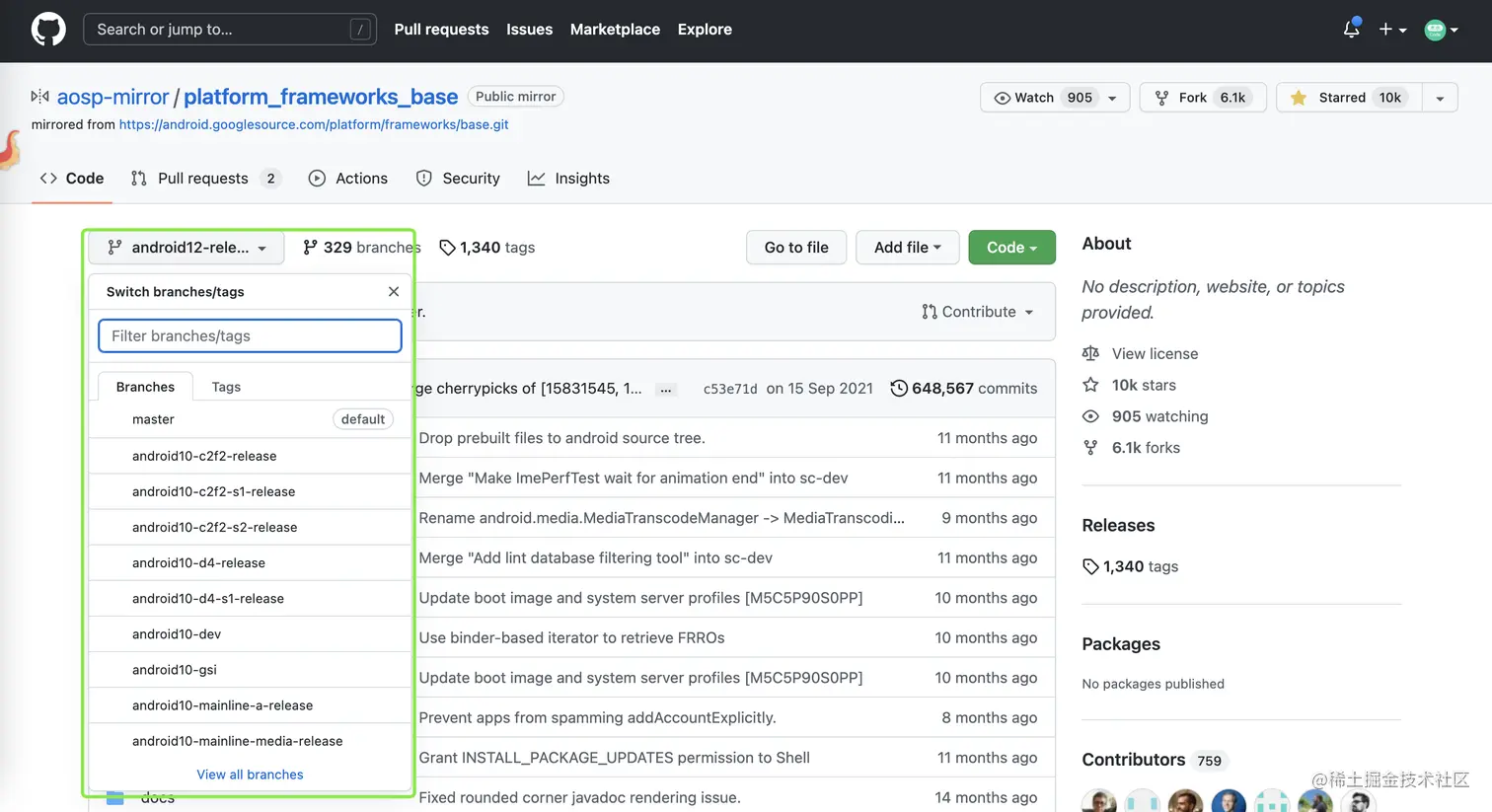Switch to the repository Pull requests tab
Viewport: 1492px width, 812px height.
point(205,179)
